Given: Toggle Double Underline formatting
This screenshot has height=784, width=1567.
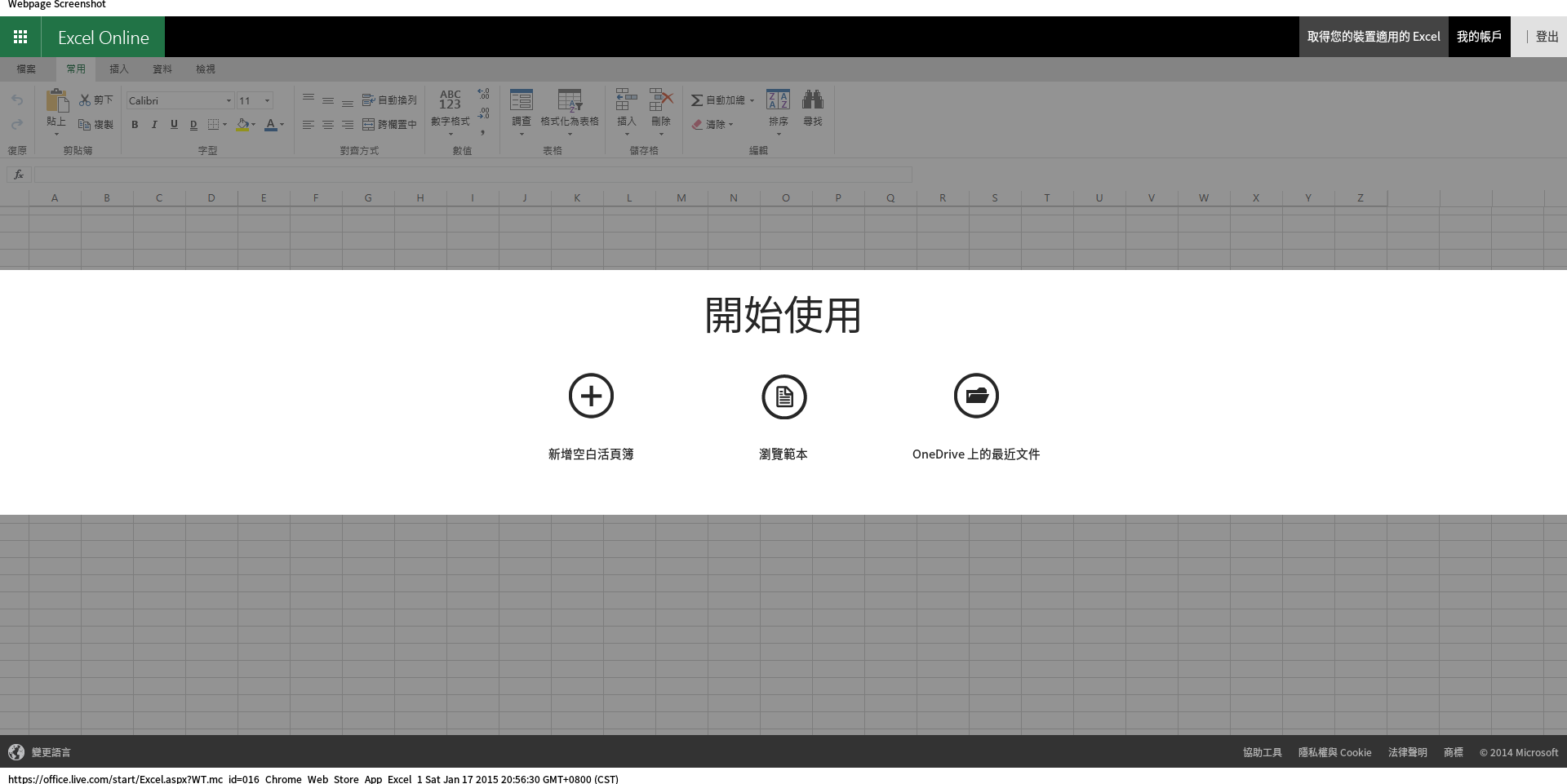Looking at the screenshot, I should coord(193,125).
